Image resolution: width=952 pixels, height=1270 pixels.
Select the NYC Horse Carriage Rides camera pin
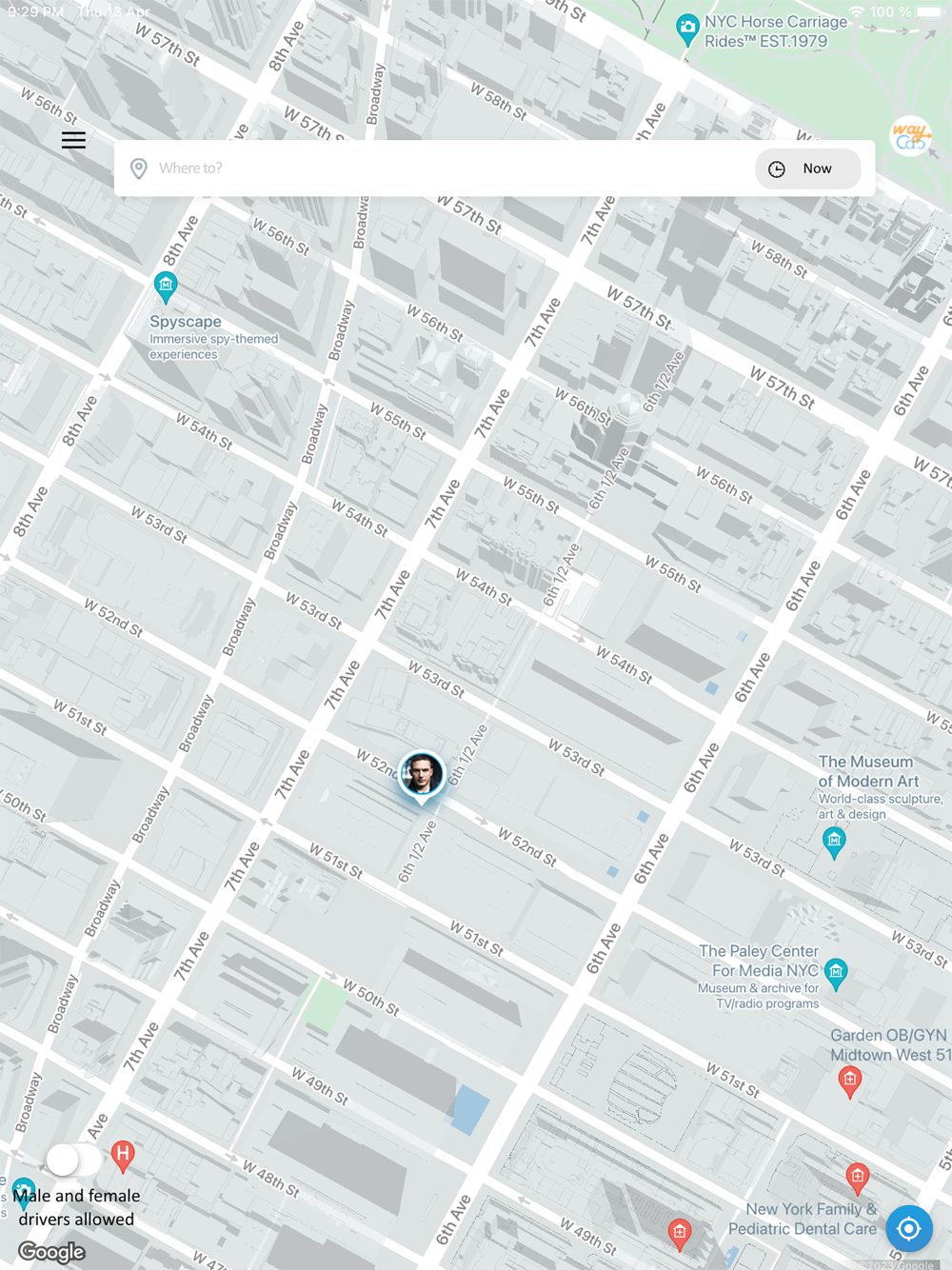pyautogui.click(x=687, y=30)
